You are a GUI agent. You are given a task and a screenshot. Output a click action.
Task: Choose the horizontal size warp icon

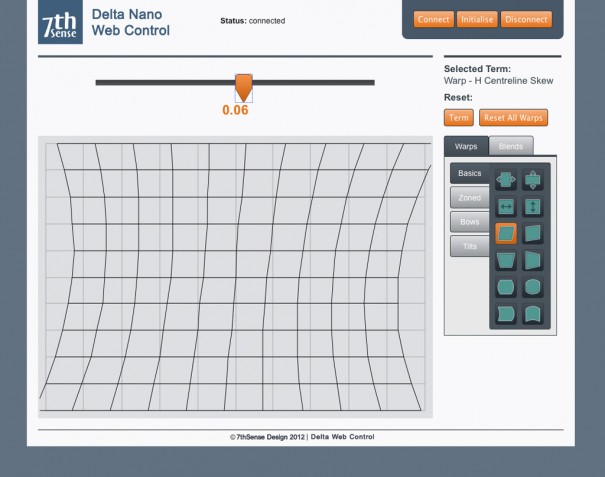(x=506, y=207)
